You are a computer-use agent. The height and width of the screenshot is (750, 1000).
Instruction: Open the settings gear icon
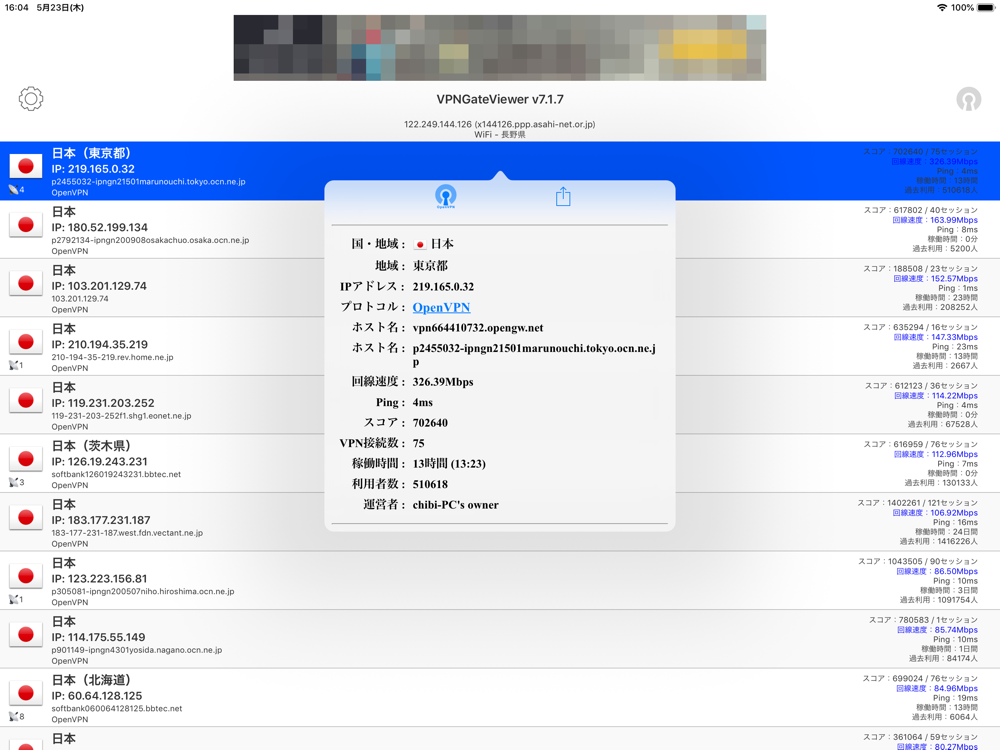31,99
